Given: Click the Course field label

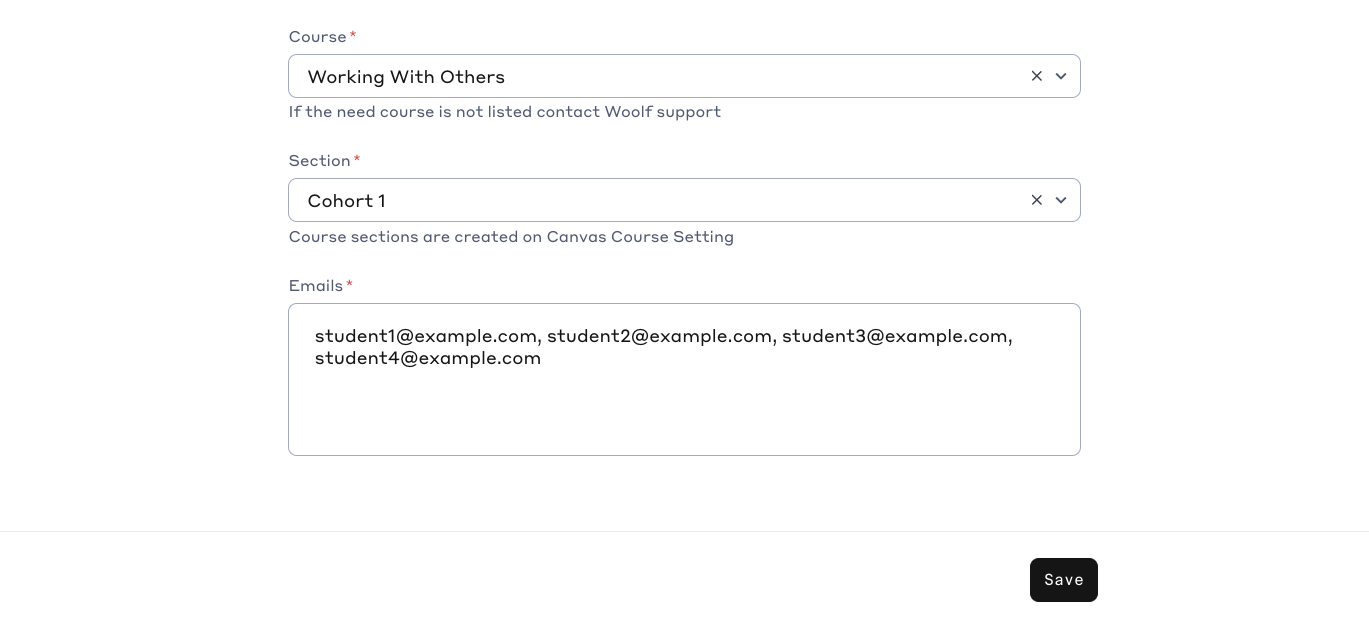Looking at the screenshot, I should pyautogui.click(x=317, y=37).
